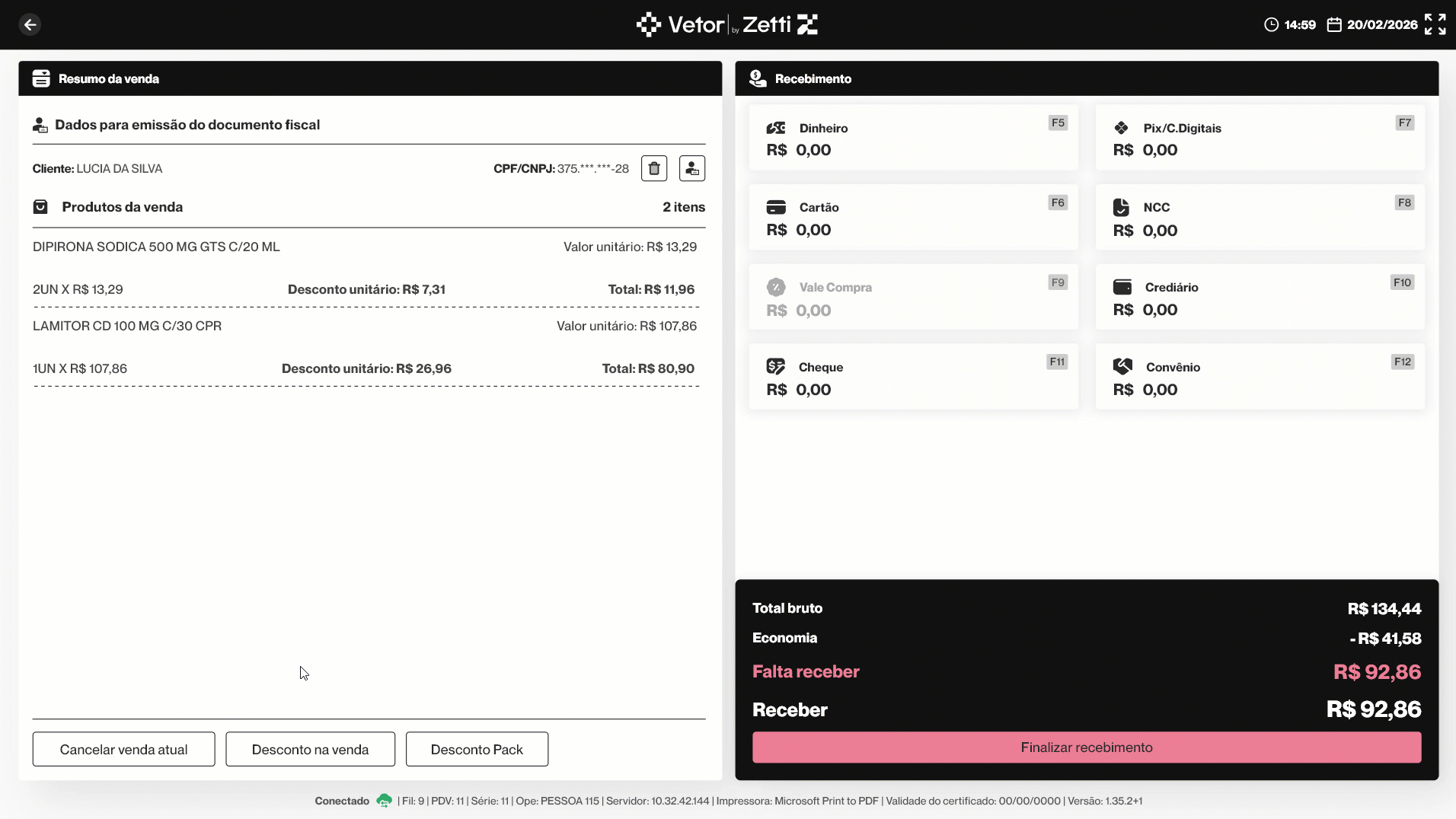
Task: Click the Cartão card icon
Action: pyautogui.click(x=775, y=207)
